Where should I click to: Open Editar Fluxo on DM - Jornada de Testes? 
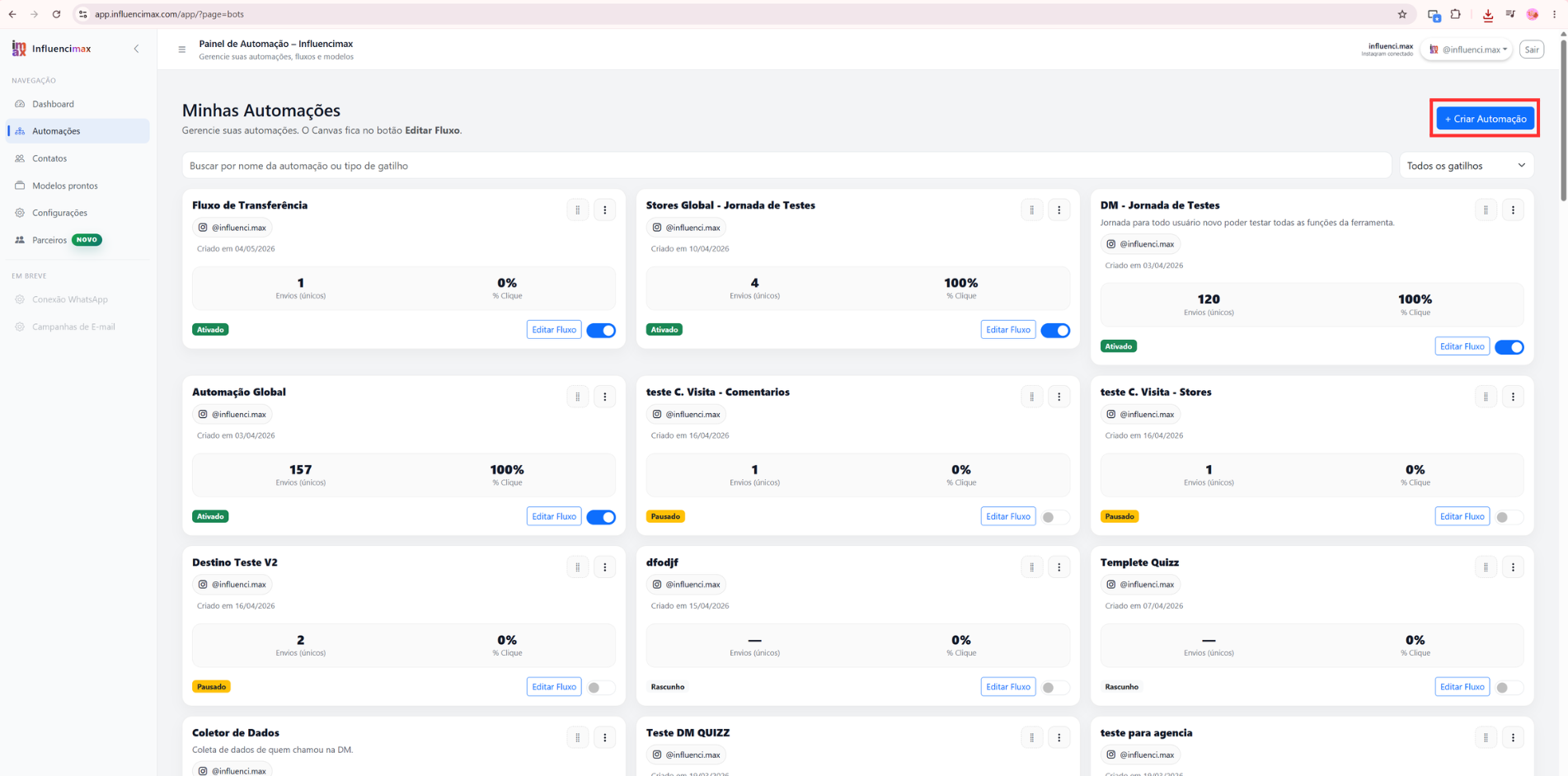(1462, 346)
